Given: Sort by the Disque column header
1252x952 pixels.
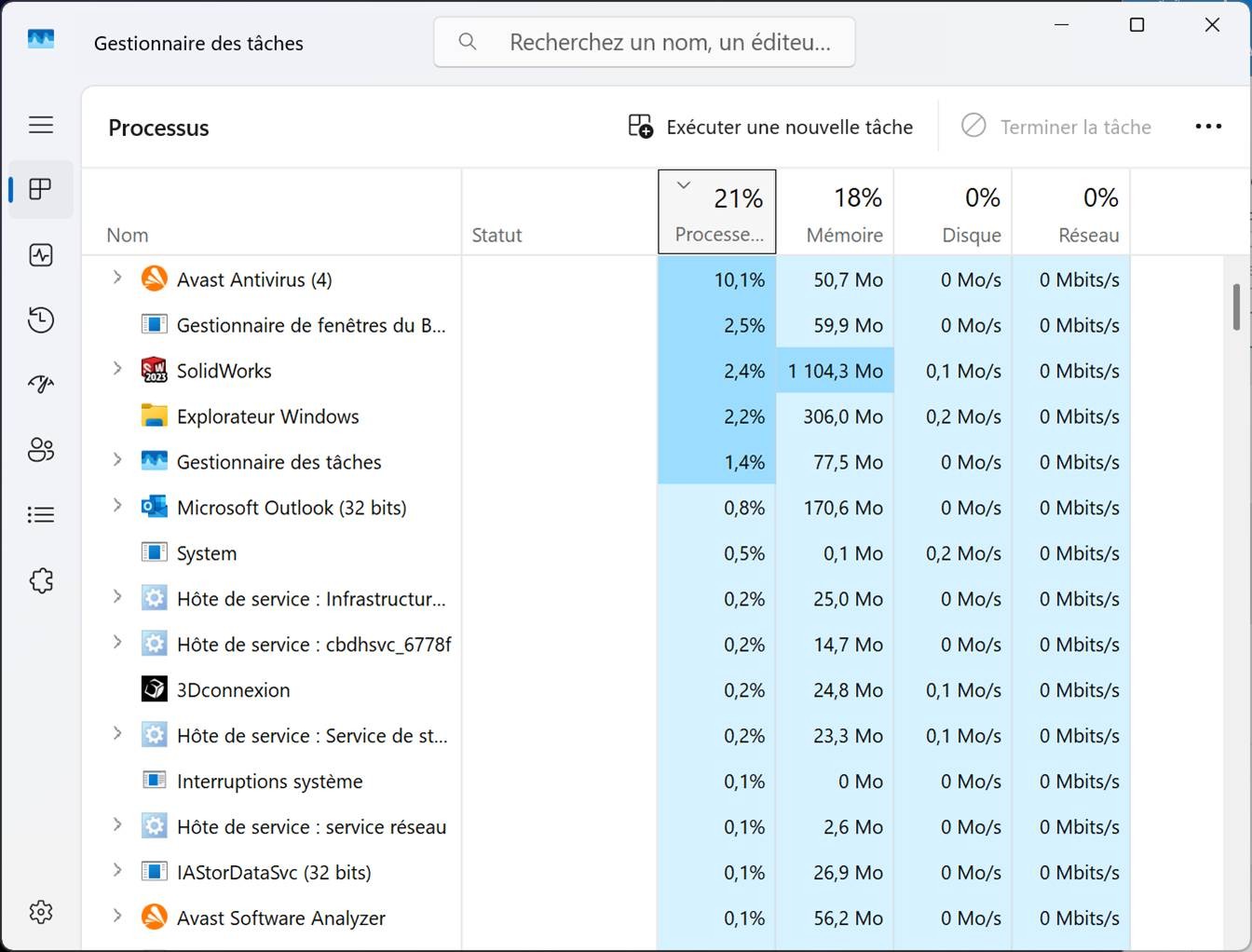Looking at the screenshot, I should [953, 211].
